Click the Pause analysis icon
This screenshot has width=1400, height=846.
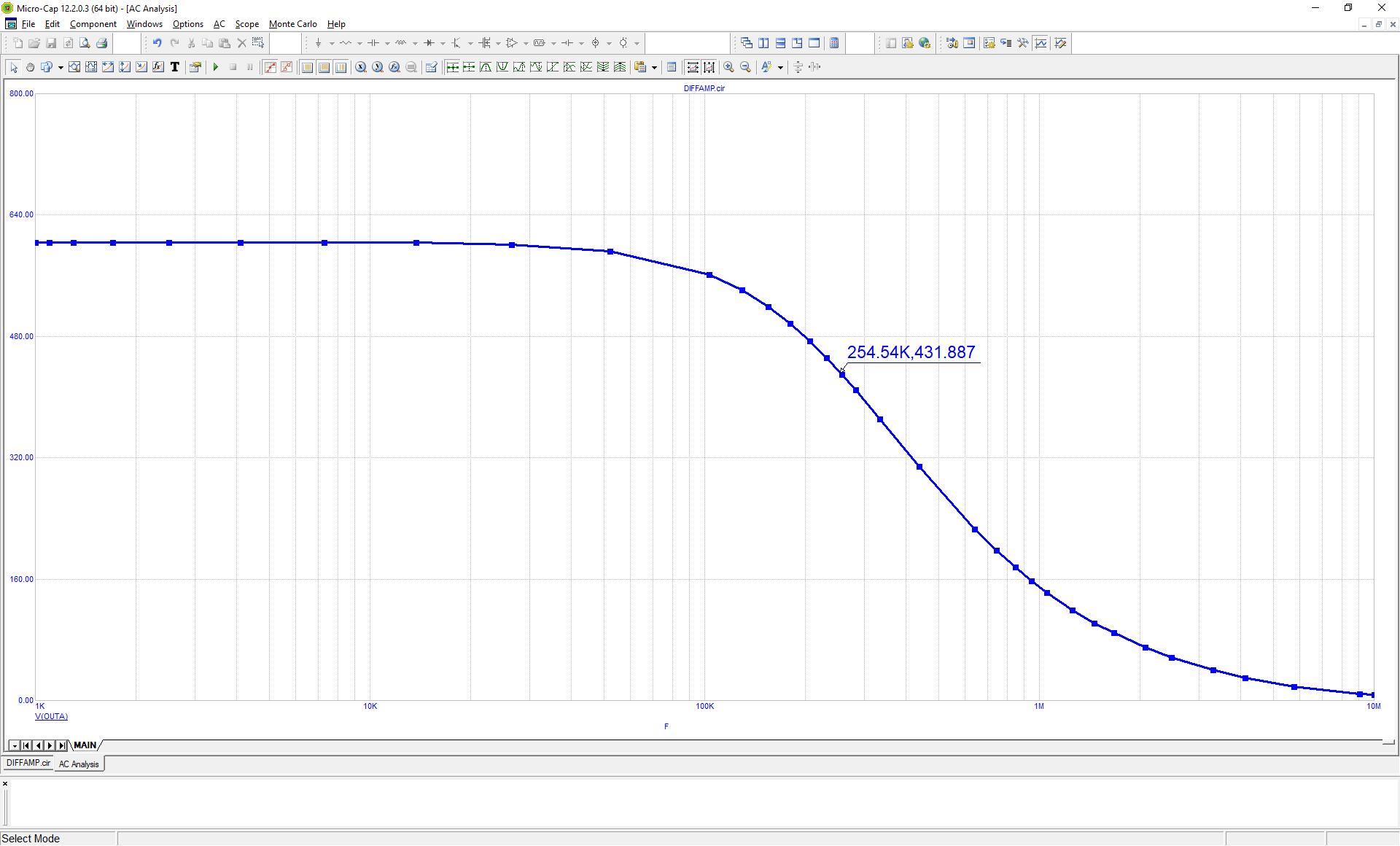250,67
